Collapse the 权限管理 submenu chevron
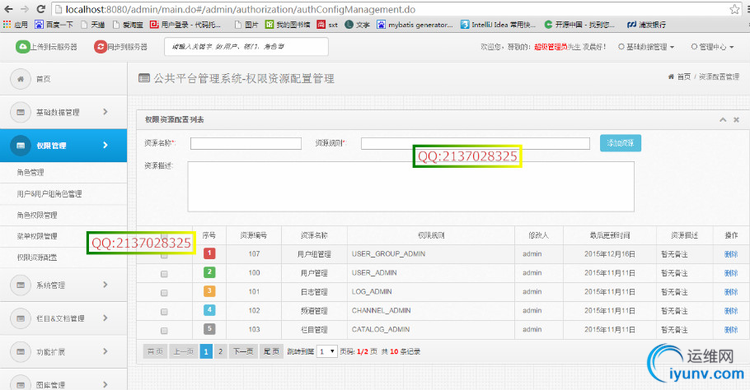750x390 pixels. click(105, 145)
